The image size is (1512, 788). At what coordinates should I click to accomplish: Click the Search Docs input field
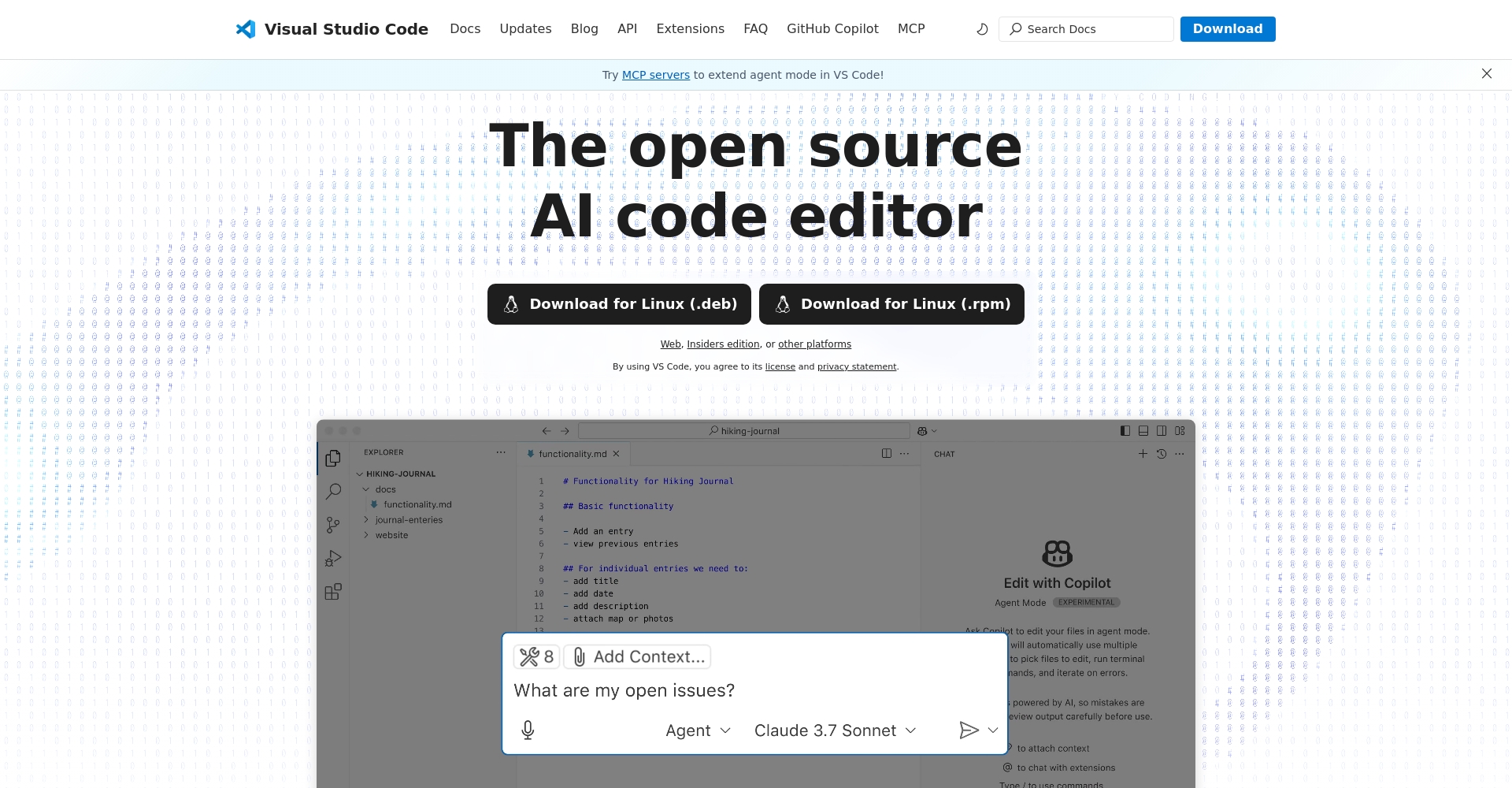click(1086, 29)
